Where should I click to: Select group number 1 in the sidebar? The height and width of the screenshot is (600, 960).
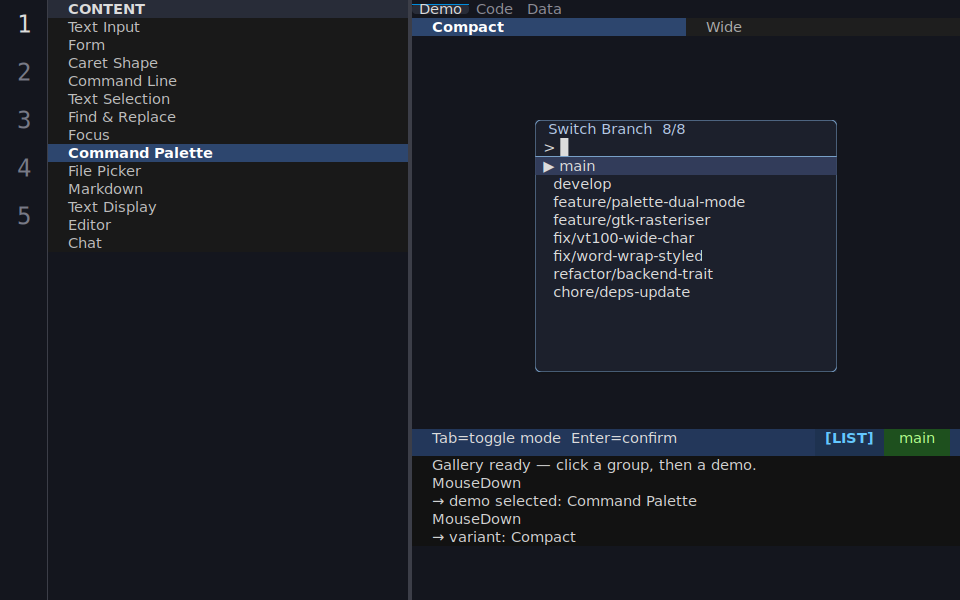(x=24, y=24)
